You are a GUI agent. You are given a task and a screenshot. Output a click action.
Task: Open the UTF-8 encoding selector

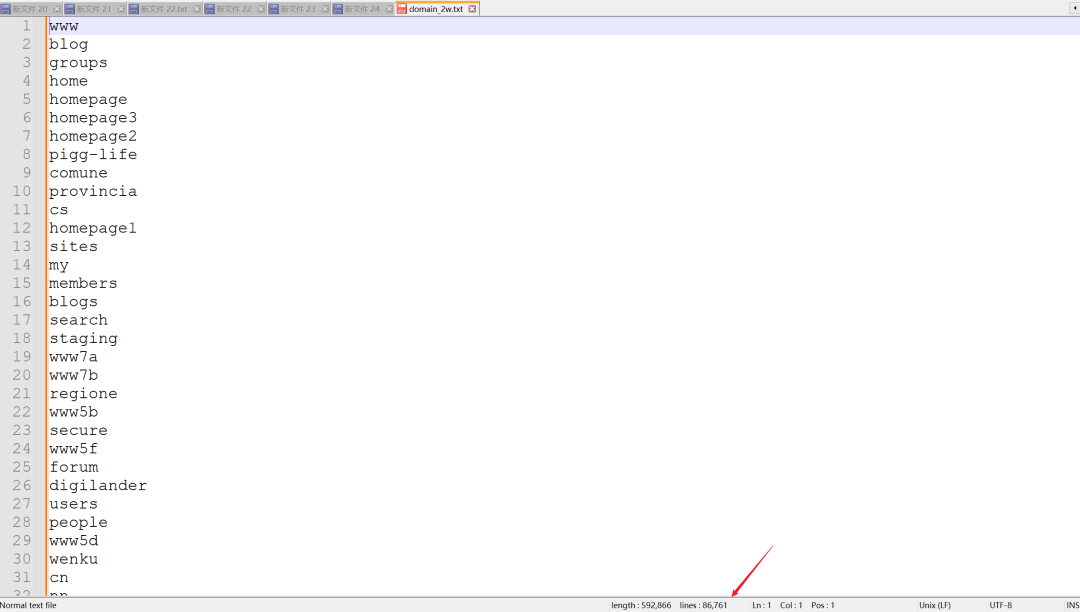click(1000, 605)
